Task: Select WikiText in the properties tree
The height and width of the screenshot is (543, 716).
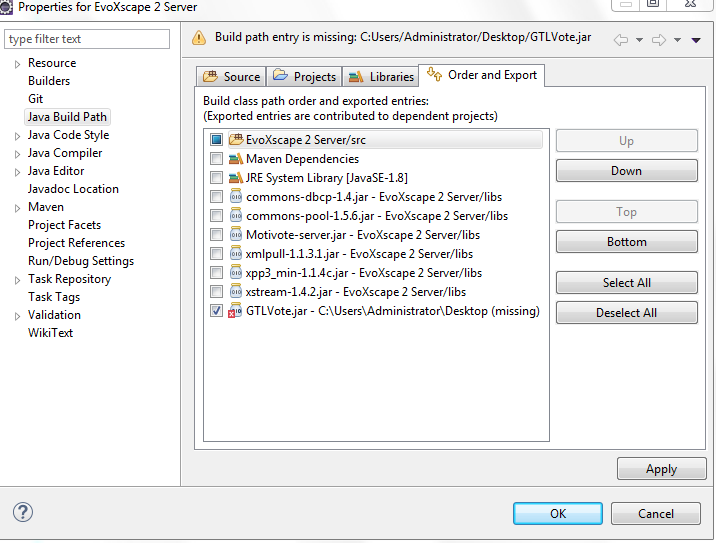Action: coord(50,332)
